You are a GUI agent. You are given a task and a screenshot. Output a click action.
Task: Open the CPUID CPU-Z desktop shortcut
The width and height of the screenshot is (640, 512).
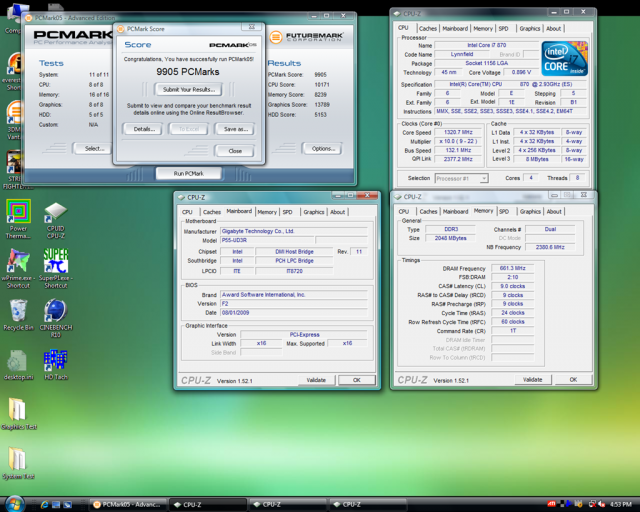click(x=56, y=220)
